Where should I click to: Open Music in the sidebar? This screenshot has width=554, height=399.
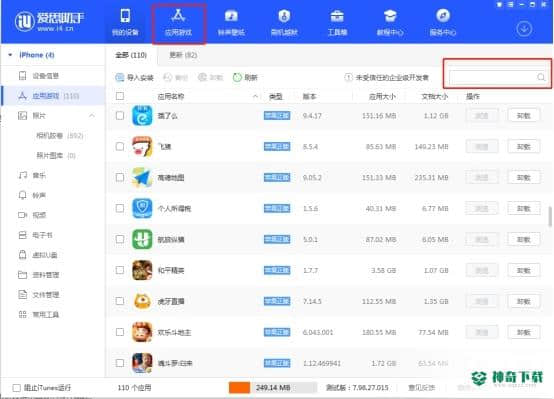(x=53, y=175)
